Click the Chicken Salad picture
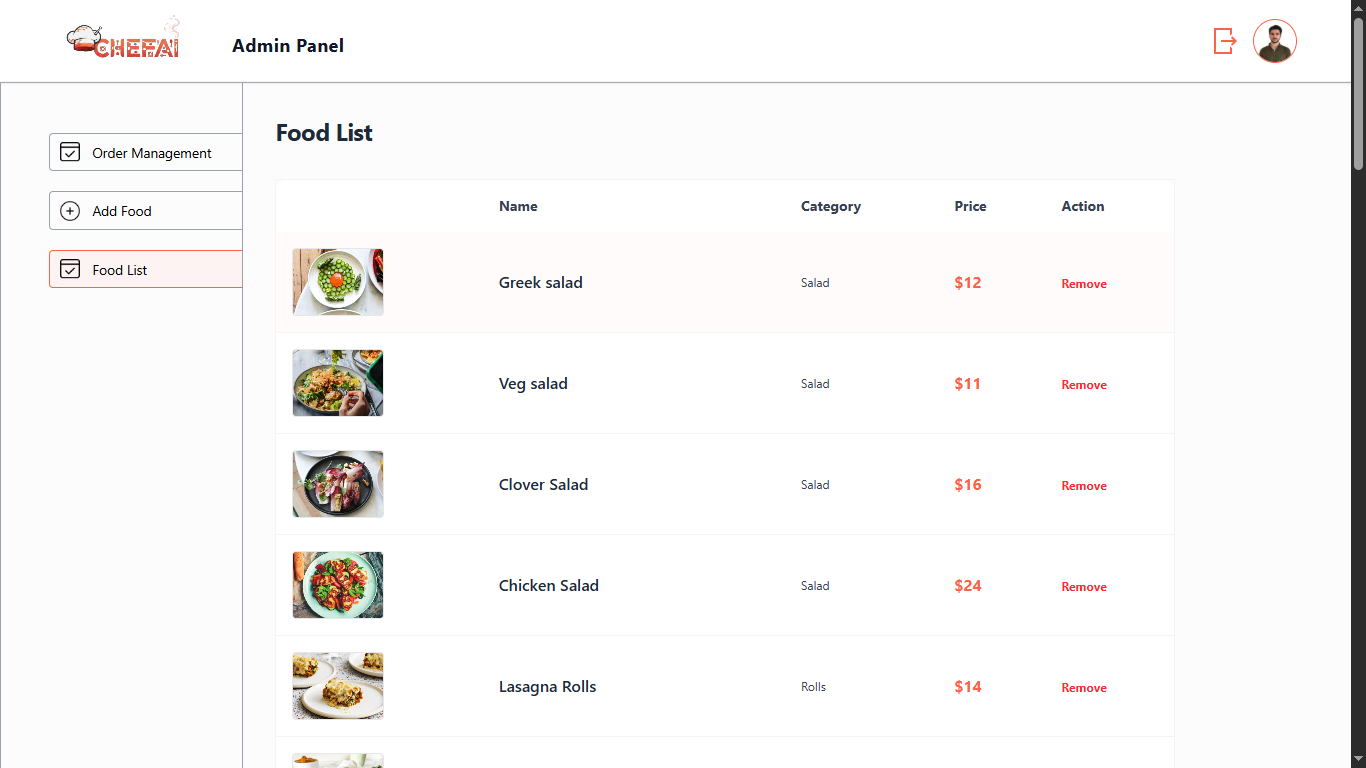 pos(338,585)
